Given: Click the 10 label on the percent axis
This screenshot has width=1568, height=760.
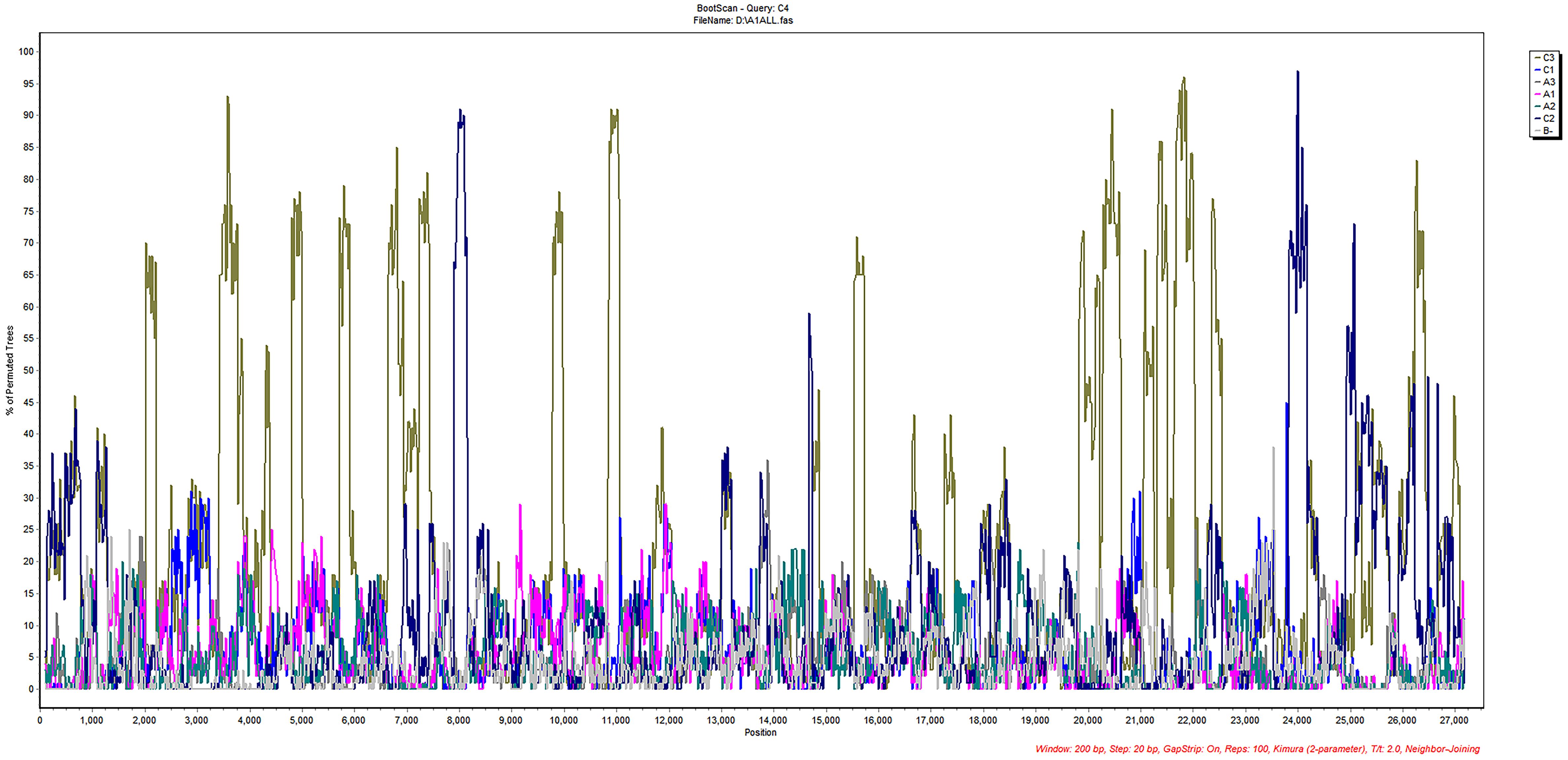Looking at the screenshot, I should 29,626.
